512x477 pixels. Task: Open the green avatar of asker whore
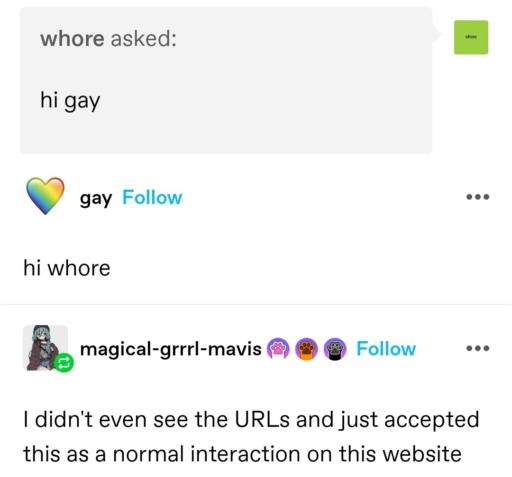[x=471, y=37]
